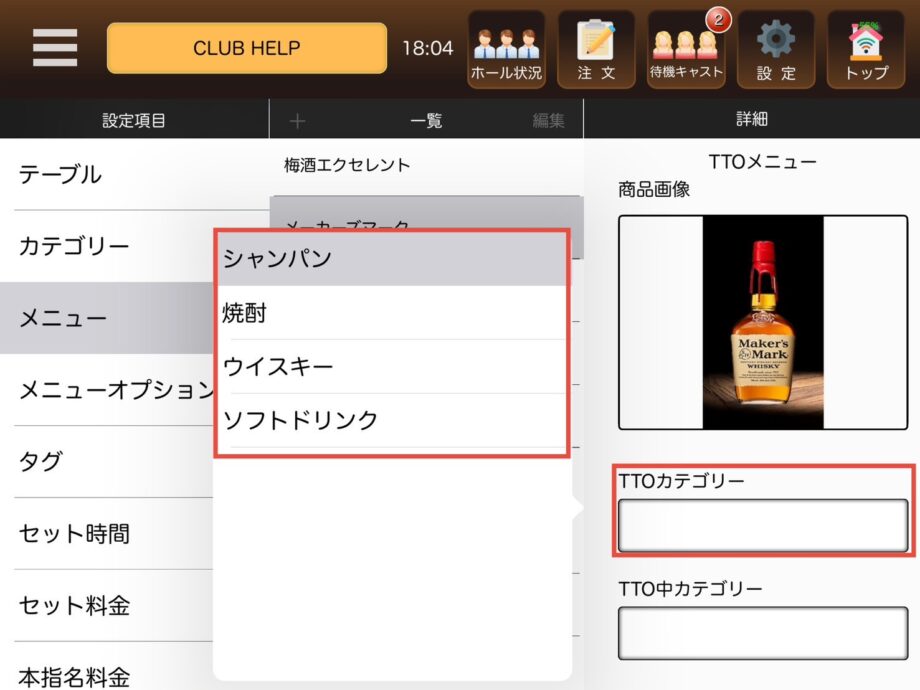Screen dimensions: 920x690
Task: Select シャンパン from the category popup
Action: 390,259
